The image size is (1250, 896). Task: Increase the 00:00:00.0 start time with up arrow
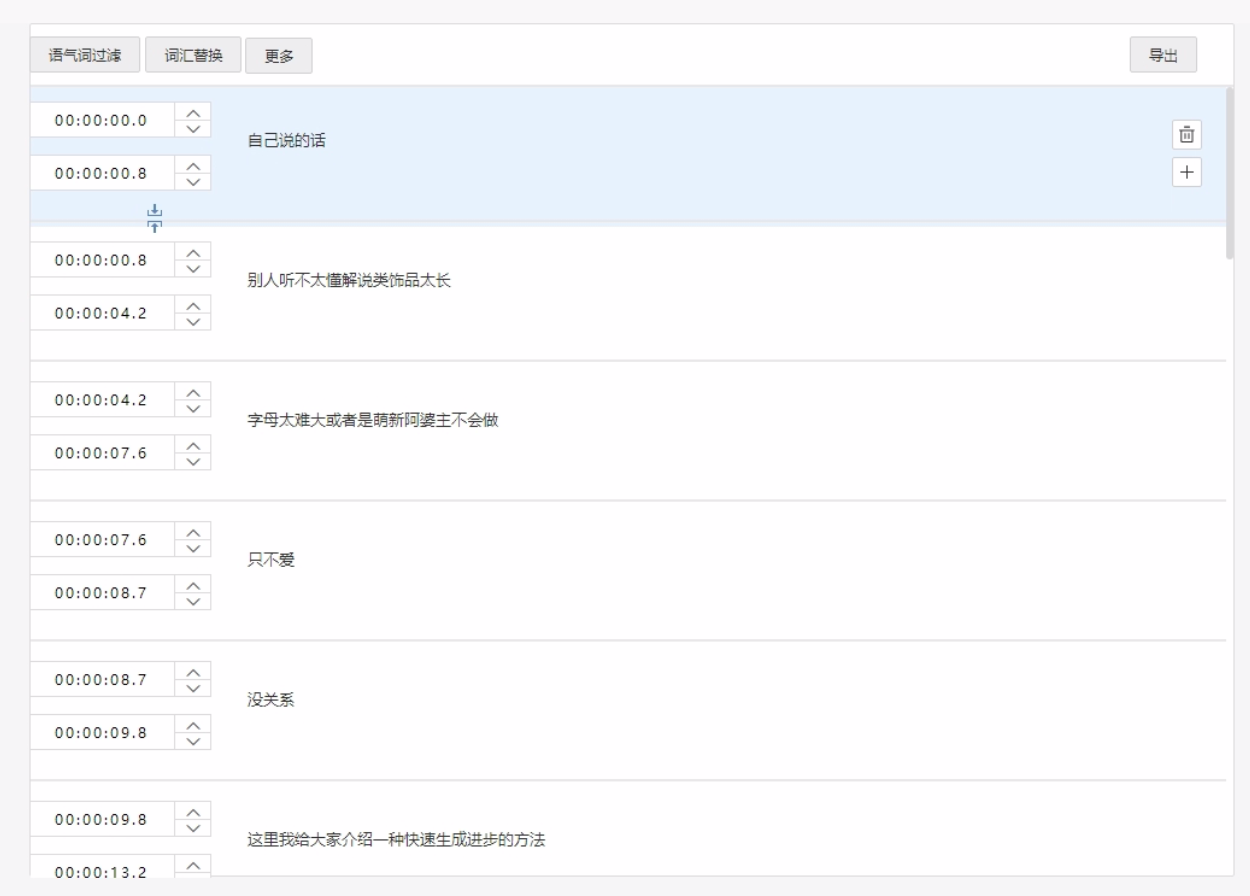[194, 112]
